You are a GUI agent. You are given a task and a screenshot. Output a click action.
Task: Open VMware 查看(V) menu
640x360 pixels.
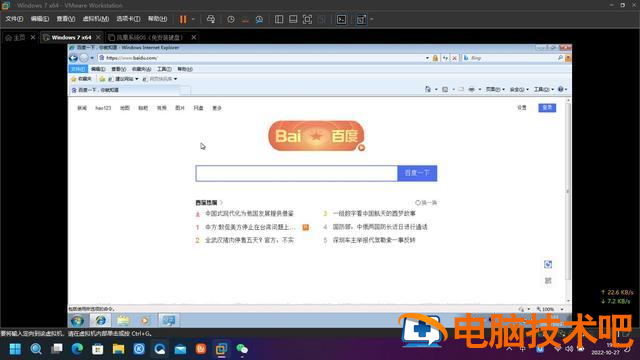tap(65, 19)
